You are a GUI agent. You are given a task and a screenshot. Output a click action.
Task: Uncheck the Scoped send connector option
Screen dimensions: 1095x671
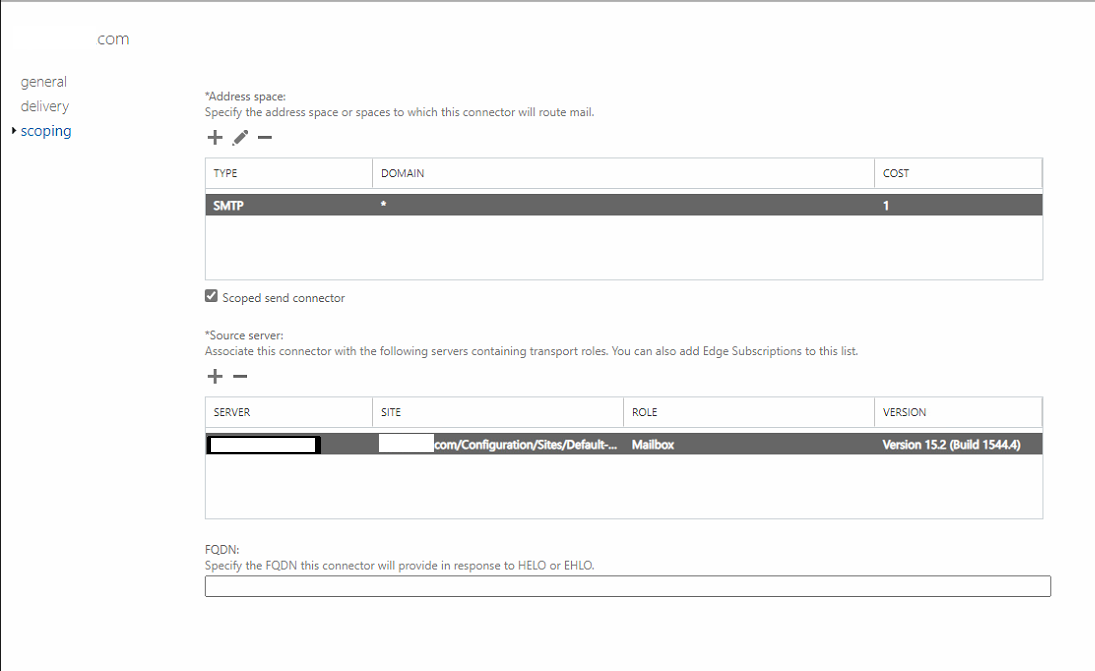point(211,295)
